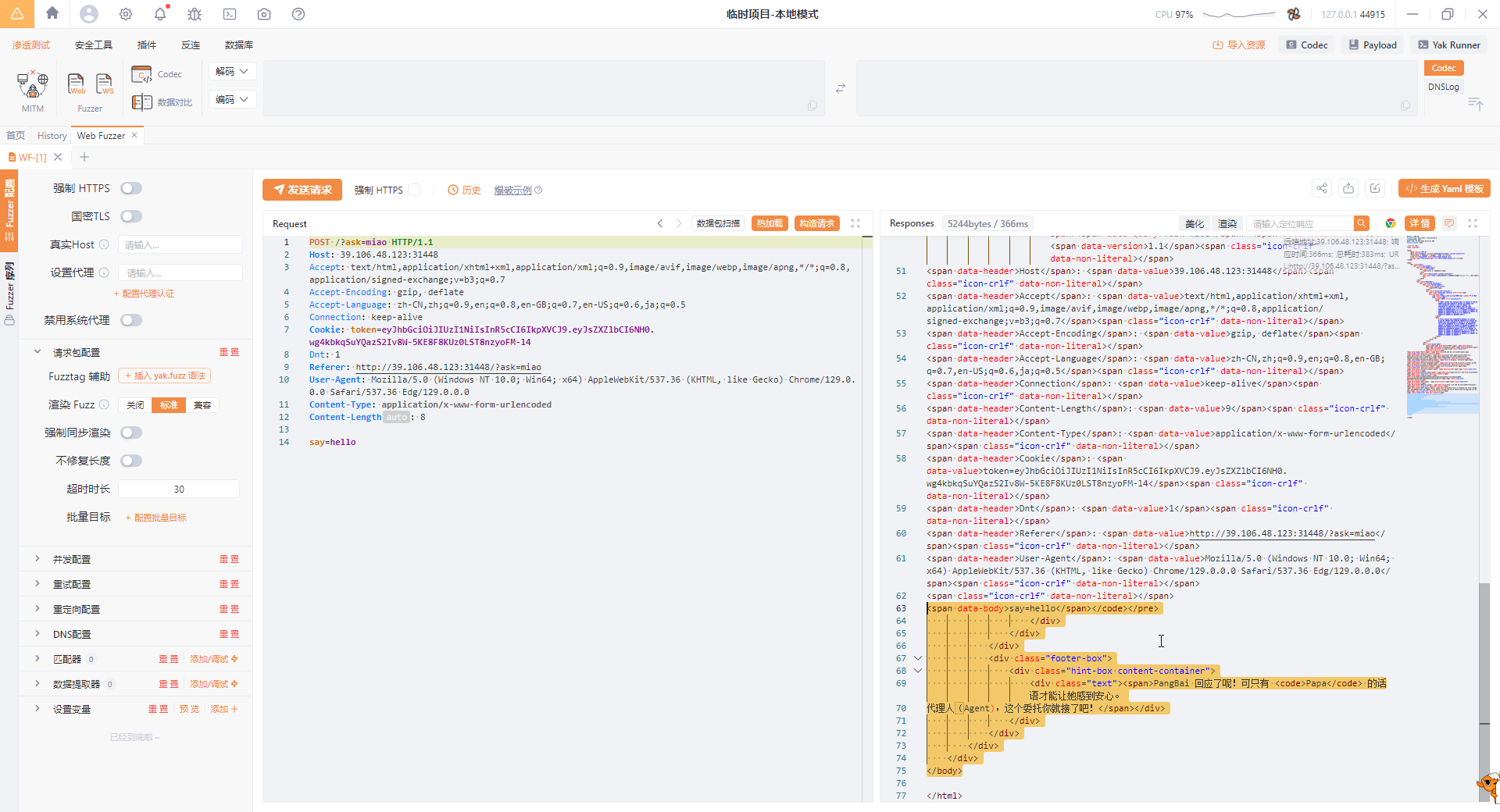Expand the 并发配置 section
Screen dimensions: 1500x812
tap(72, 559)
